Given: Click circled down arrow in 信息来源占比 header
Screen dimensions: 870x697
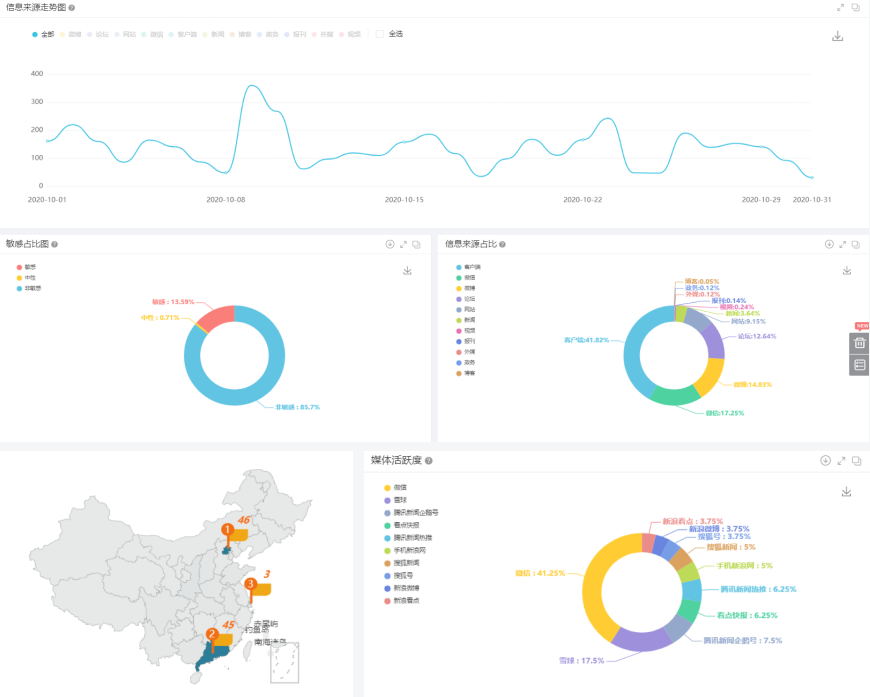Looking at the screenshot, I should click(828, 244).
